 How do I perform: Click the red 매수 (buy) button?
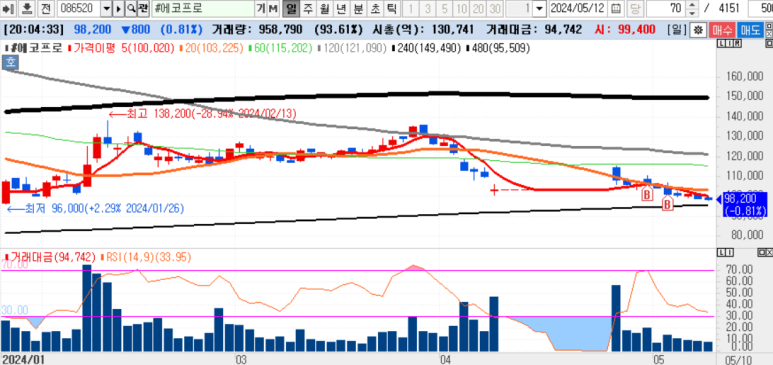click(723, 30)
